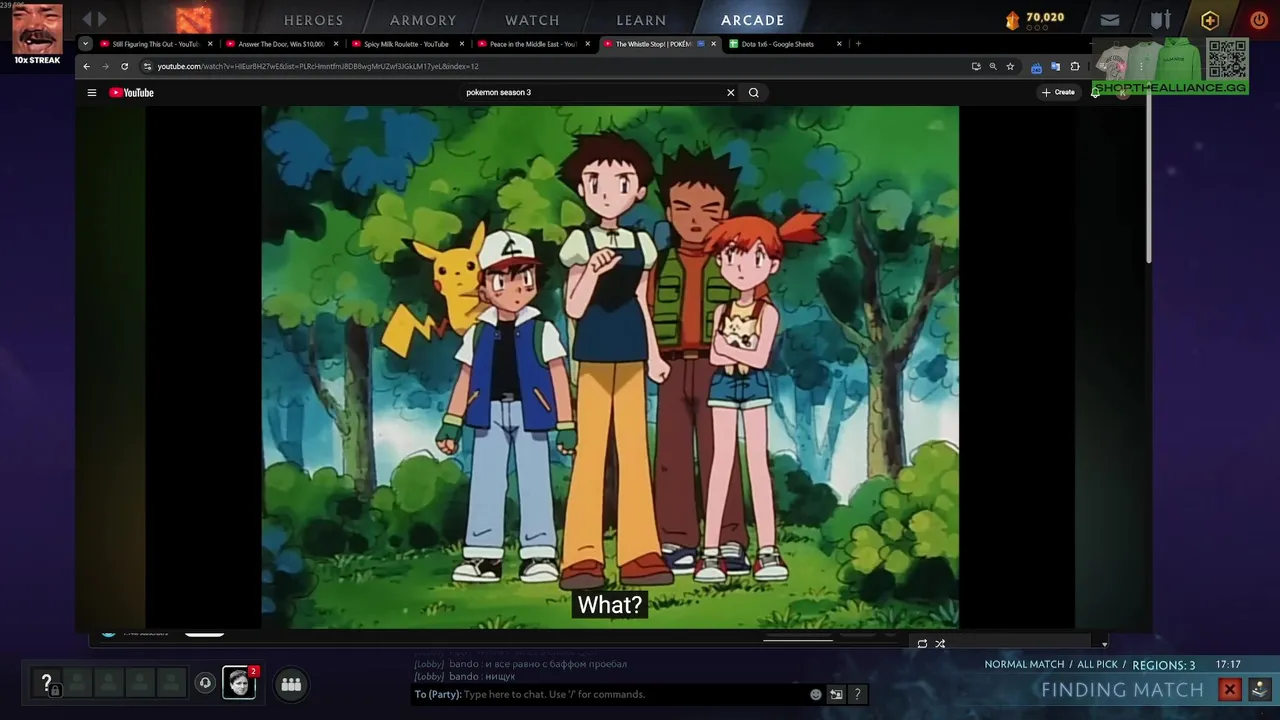
Task: Go back with Dota's left arrow
Action: 88,19
